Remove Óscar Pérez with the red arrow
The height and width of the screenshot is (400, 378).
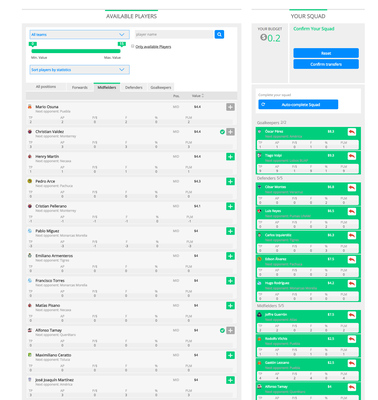pos(352,132)
